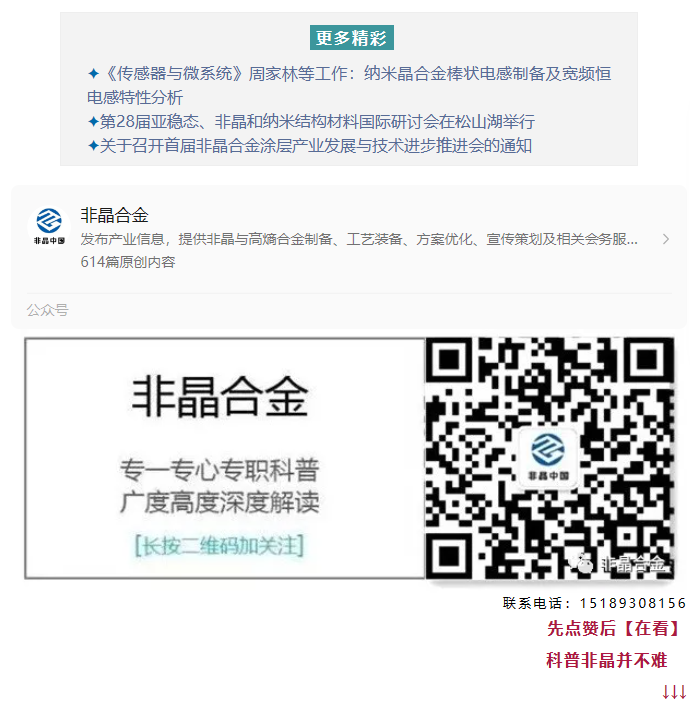This screenshot has width=690, height=715.
Task: Click the 公众号 label below account card
Action: (47, 311)
